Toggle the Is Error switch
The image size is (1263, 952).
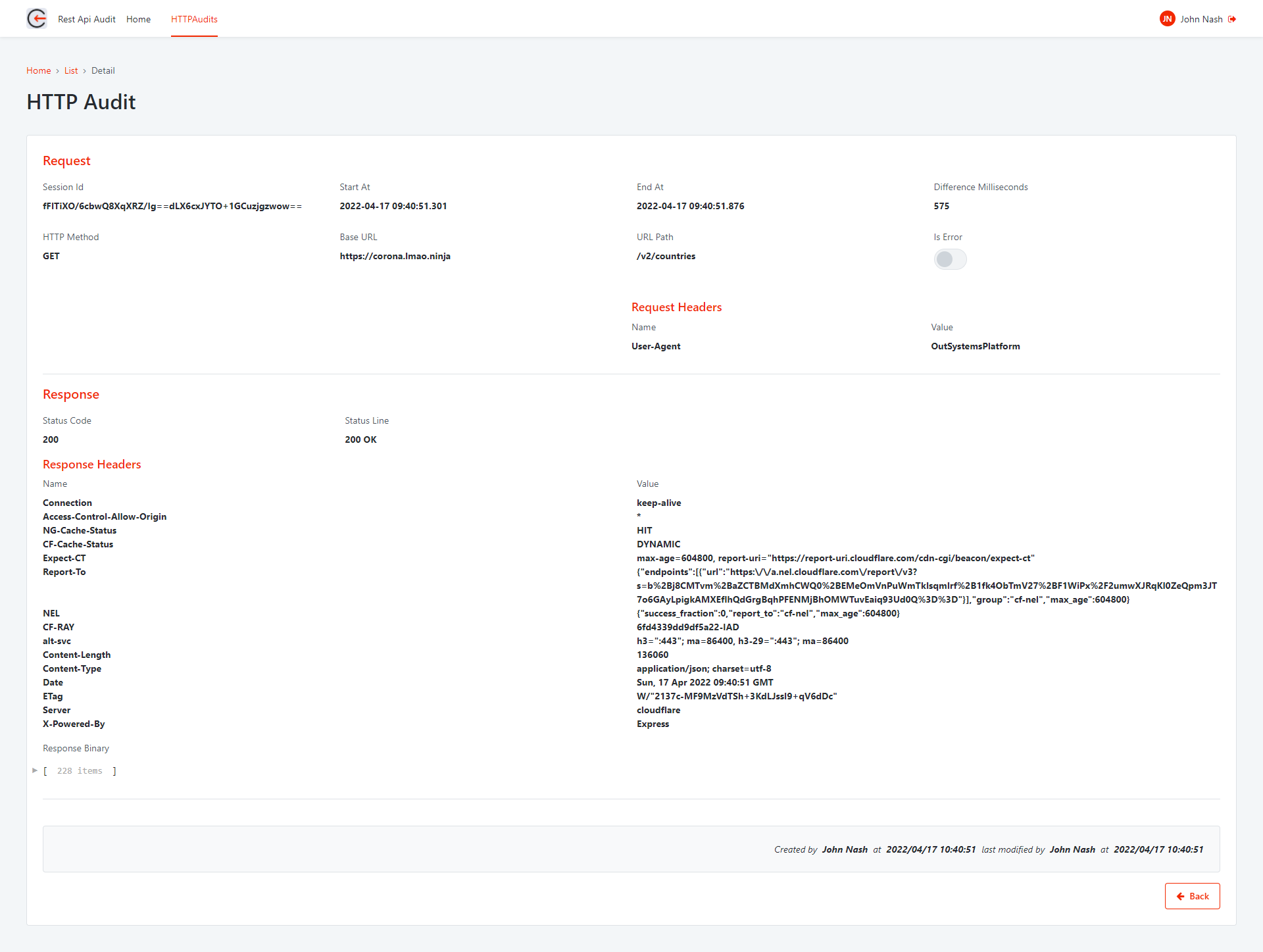pos(950,259)
